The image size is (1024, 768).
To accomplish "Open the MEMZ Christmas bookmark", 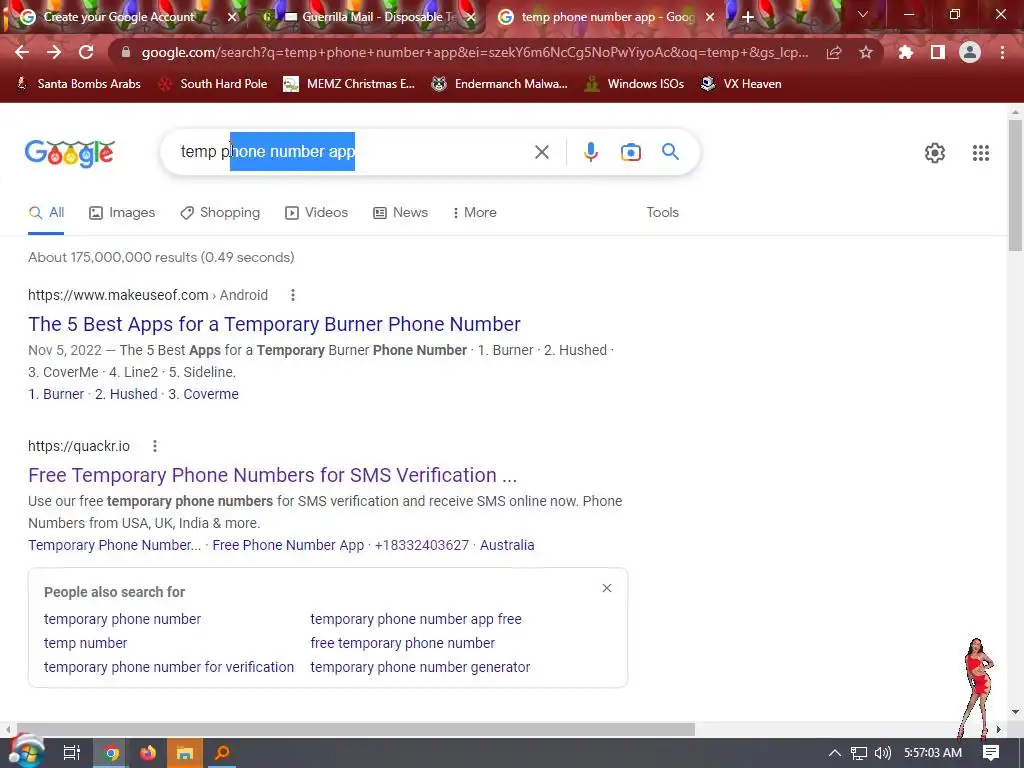I will (349, 84).
